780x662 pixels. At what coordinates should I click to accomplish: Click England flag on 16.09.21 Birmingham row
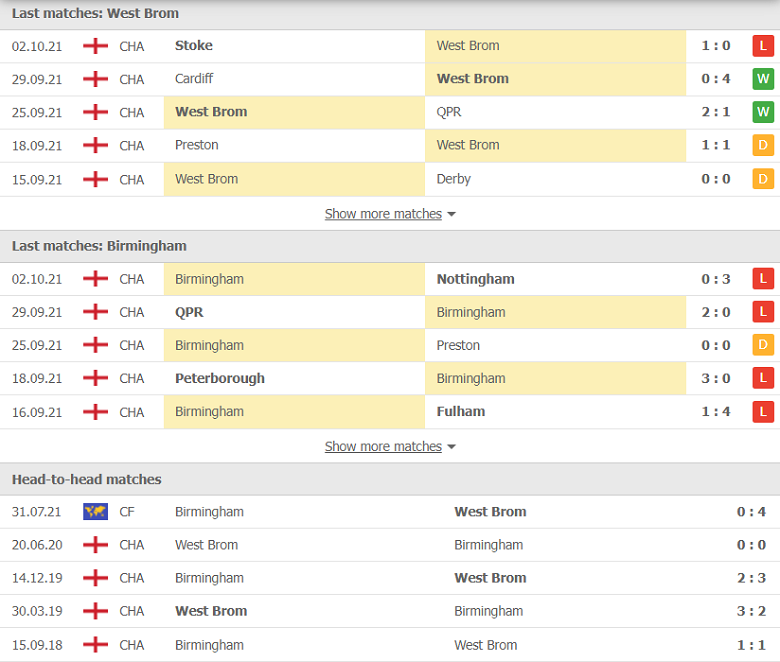[95, 412]
